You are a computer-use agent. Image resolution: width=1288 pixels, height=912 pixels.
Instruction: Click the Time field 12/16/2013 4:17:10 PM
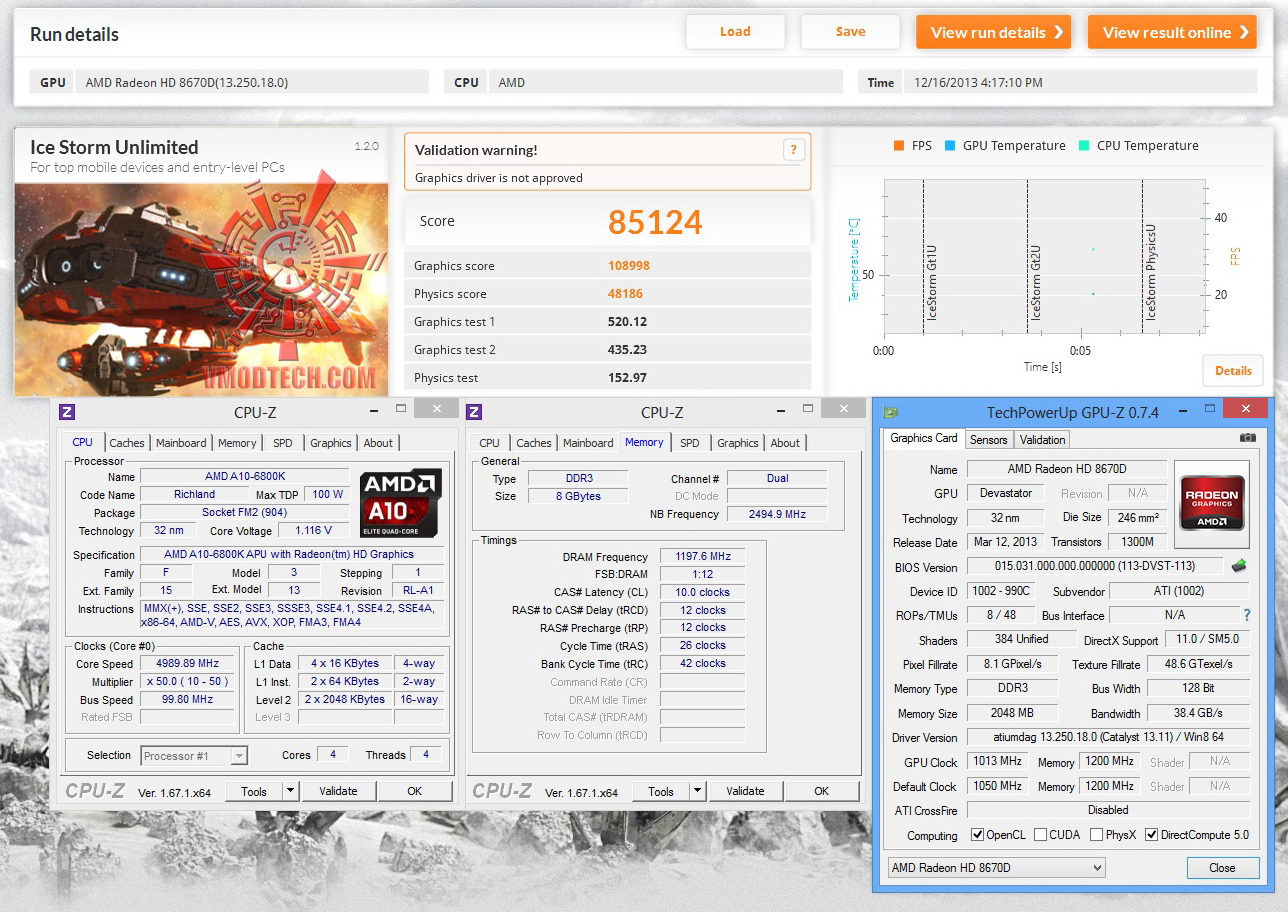1080,83
